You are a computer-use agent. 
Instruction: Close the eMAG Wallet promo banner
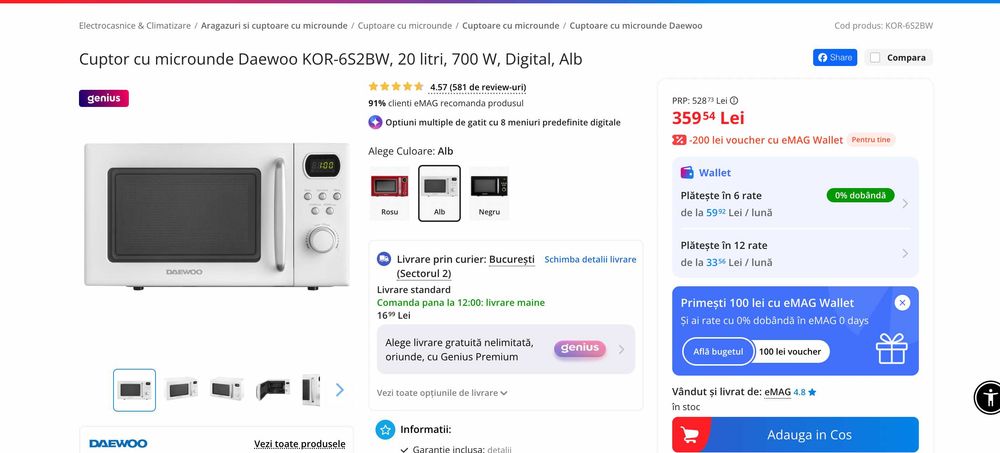click(902, 302)
